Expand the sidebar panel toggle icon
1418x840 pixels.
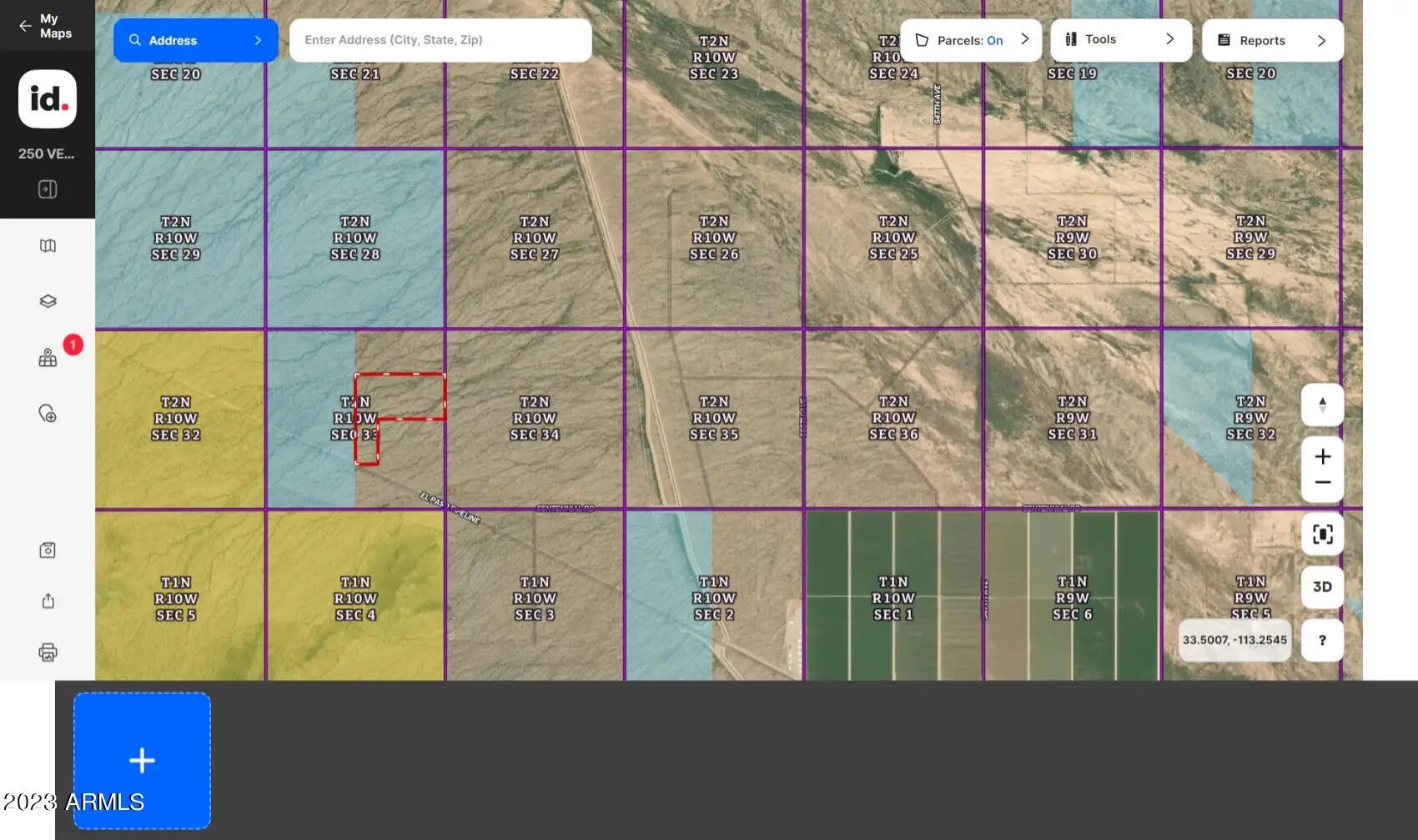(x=48, y=189)
